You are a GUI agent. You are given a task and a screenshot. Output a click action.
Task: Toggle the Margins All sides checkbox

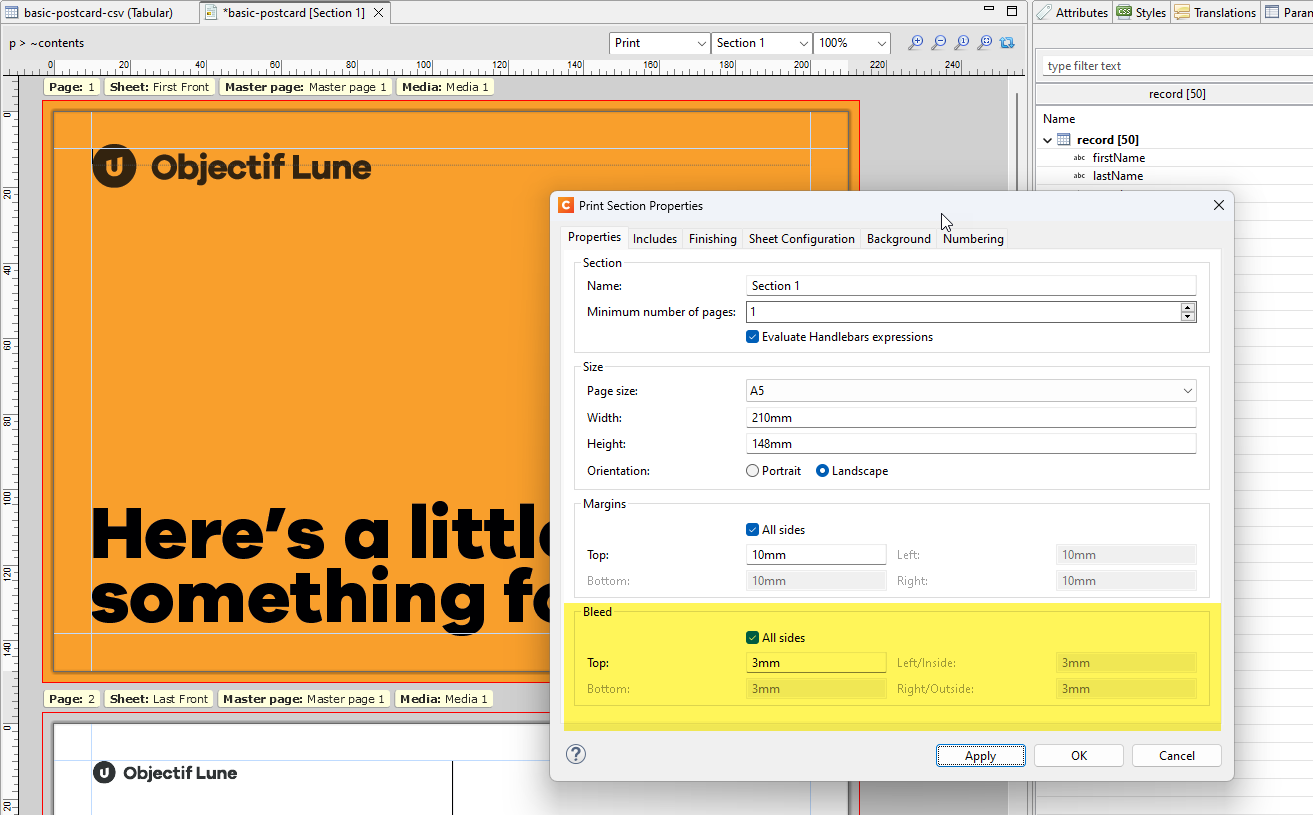[753, 530]
